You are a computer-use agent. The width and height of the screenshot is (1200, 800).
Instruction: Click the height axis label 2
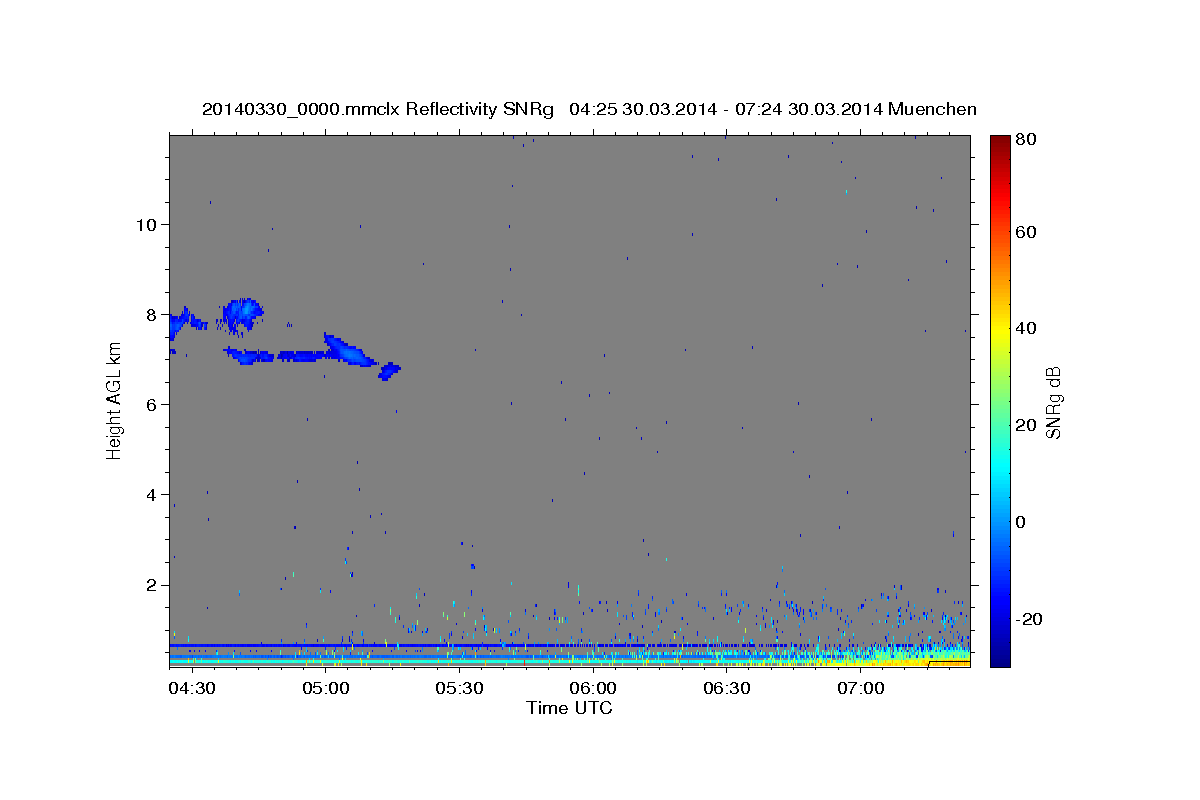coord(150,584)
